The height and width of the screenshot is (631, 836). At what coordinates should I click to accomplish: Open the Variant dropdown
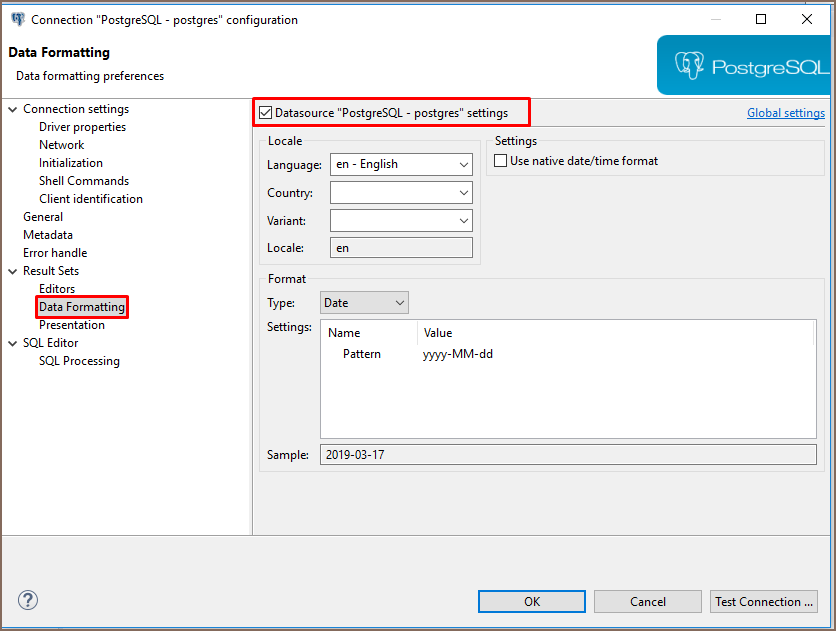click(401, 220)
